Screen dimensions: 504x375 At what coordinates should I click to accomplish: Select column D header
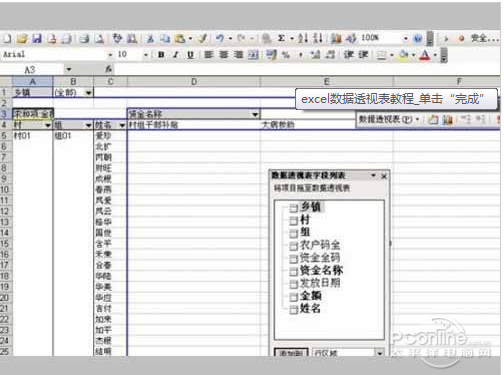tap(194, 81)
